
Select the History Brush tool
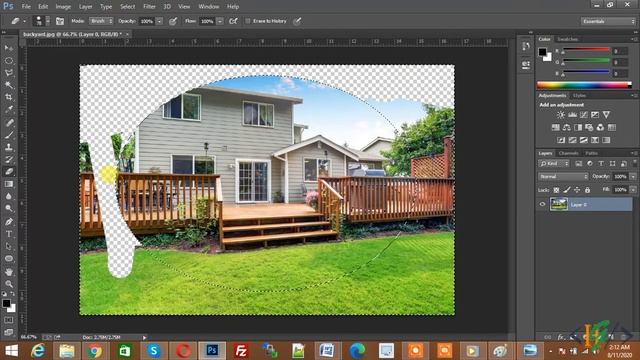coord(9,159)
